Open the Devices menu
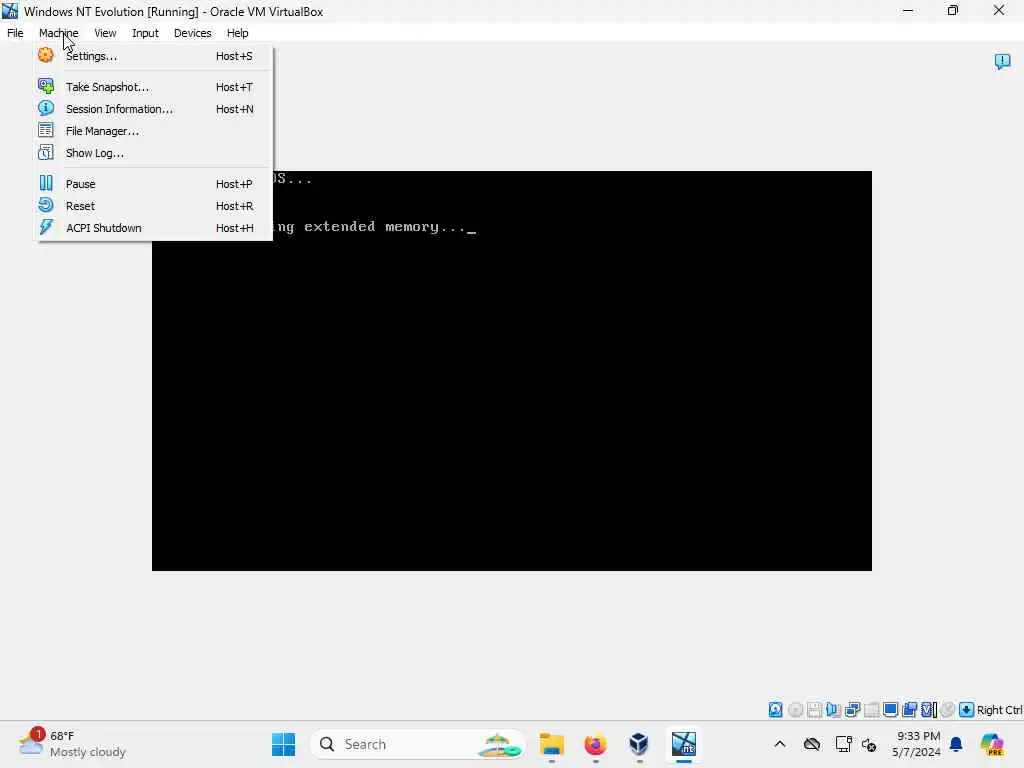 coord(192,33)
